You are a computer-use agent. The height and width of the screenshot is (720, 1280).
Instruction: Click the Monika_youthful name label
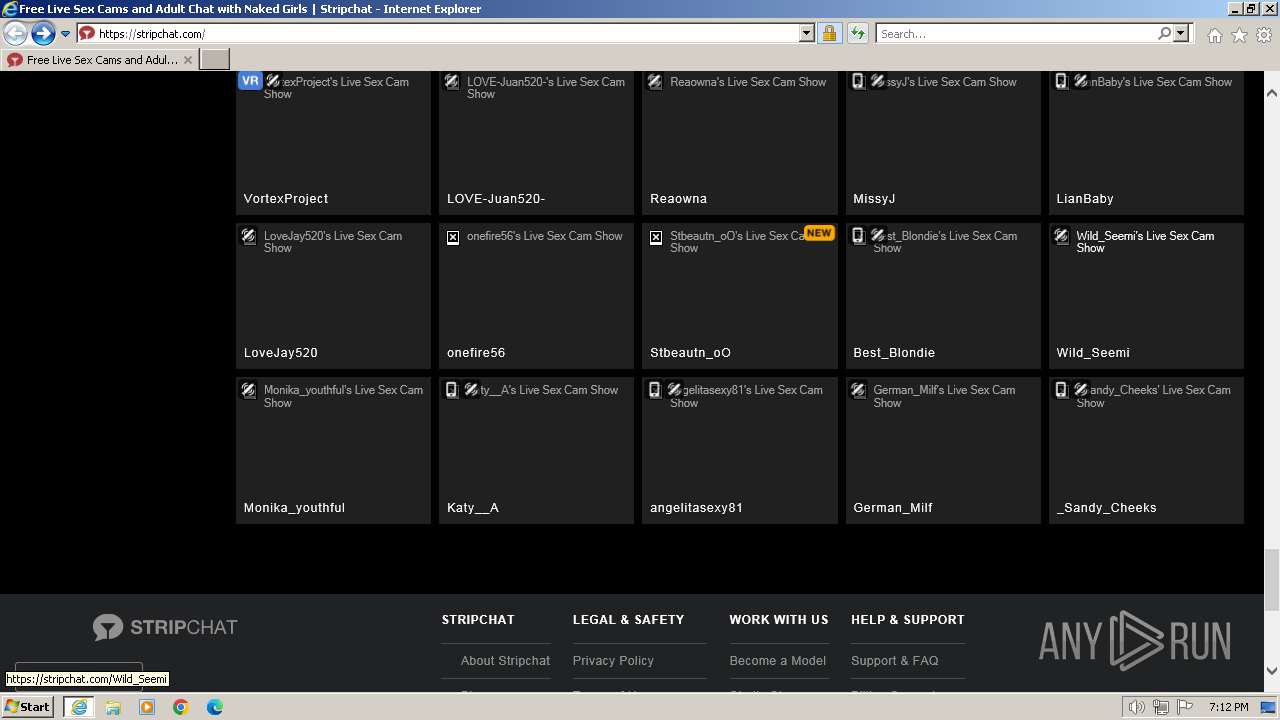pyautogui.click(x=294, y=508)
